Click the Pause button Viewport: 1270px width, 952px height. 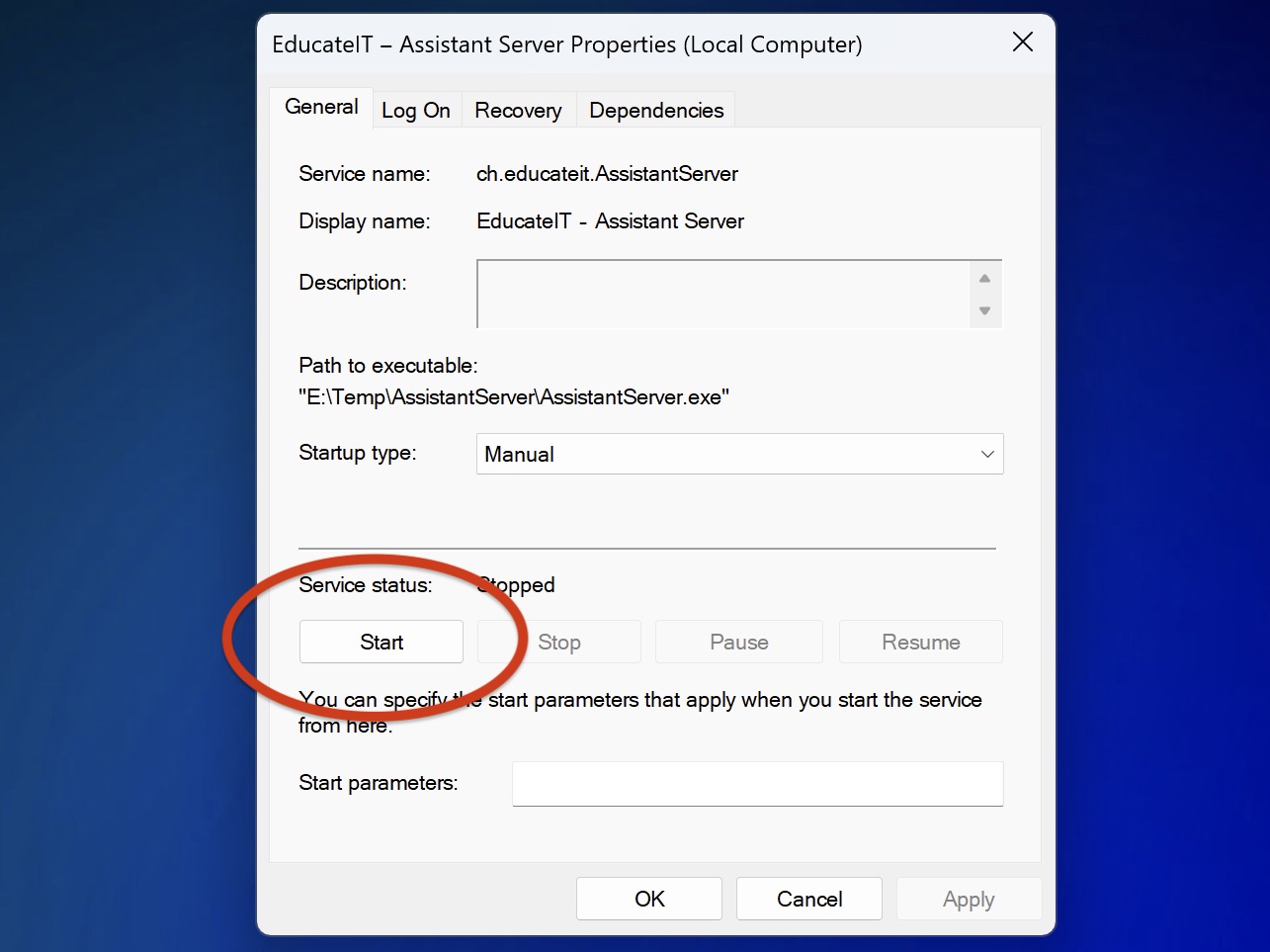(x=738, y=643)
